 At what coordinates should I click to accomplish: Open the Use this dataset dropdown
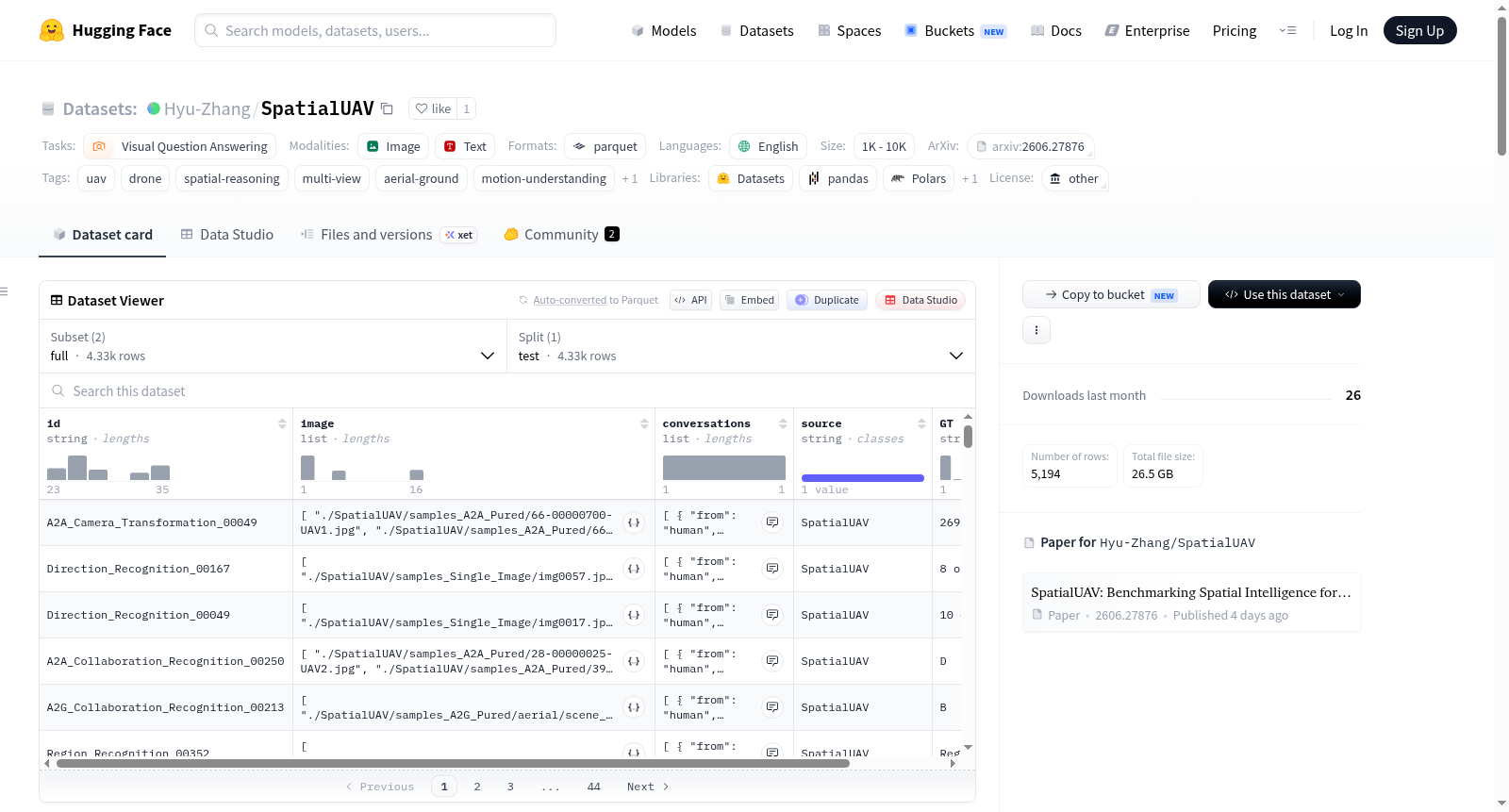click(x=1285, y=294)
